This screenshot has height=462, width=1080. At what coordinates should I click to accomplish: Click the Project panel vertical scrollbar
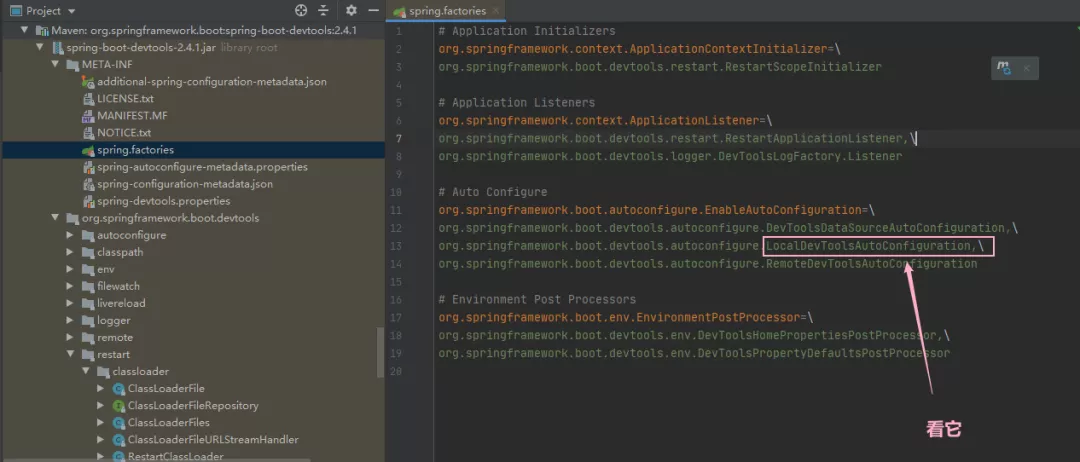(x=381, y=351)
